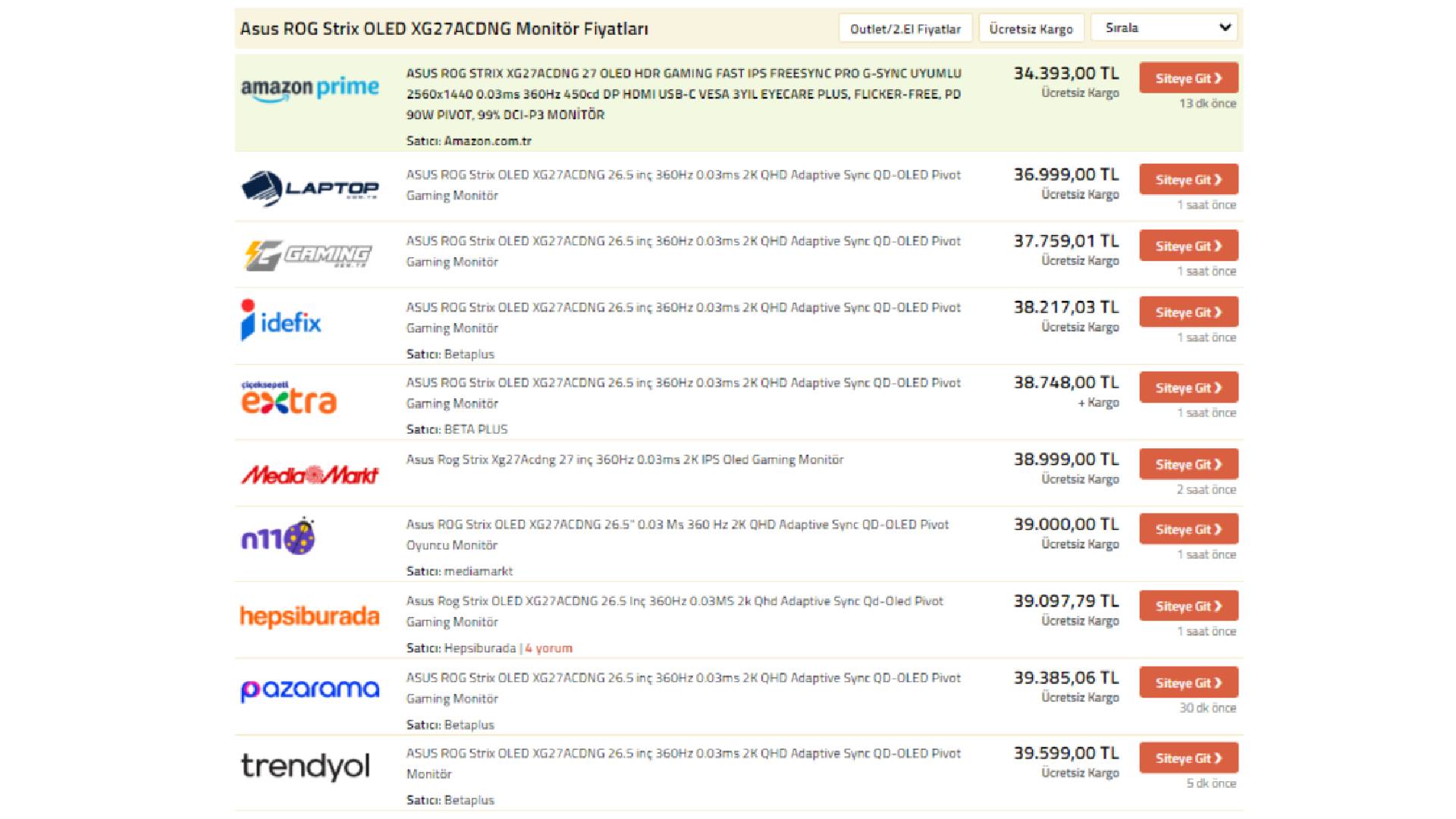Open the idefix store logo
This screenshot has height=819, width=1456.
click(281, 320)
